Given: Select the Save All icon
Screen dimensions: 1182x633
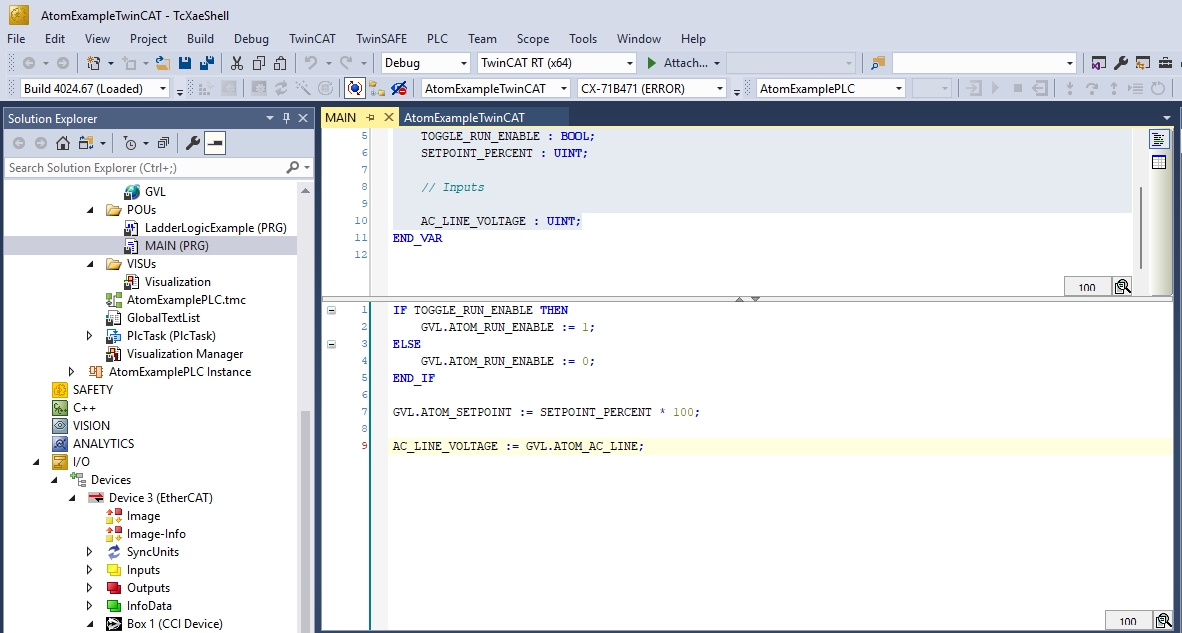Looking at the screenshot, I should click(x=207, y=62).
